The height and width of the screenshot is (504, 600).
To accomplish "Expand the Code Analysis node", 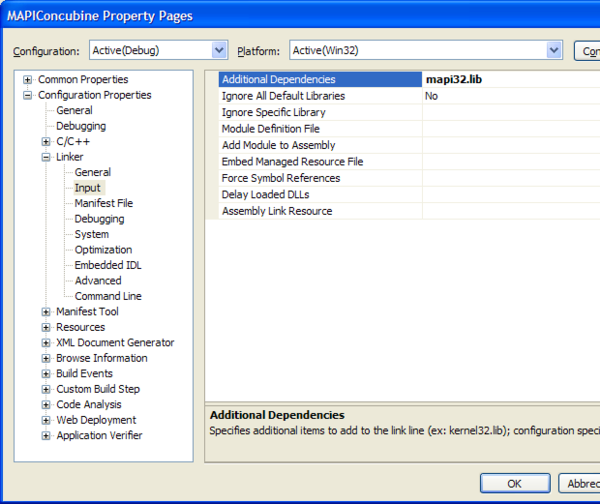I will coord(46,405).
